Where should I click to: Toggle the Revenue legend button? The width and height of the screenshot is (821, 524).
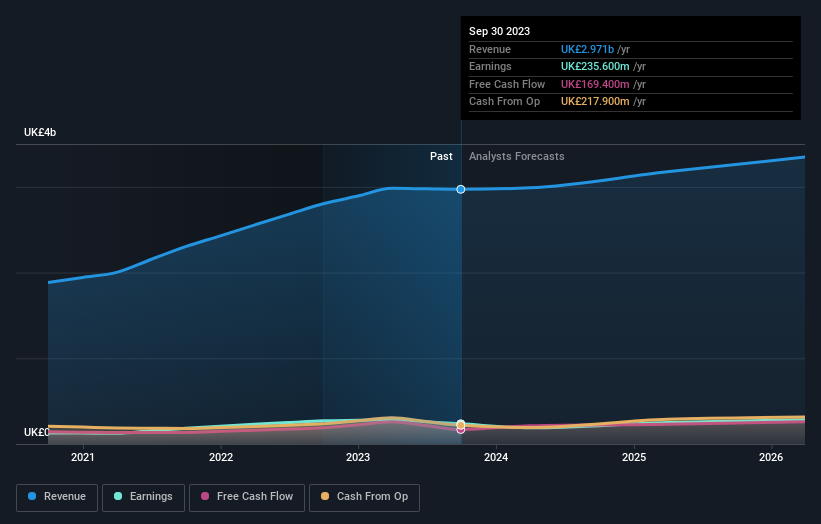point(57,497)
